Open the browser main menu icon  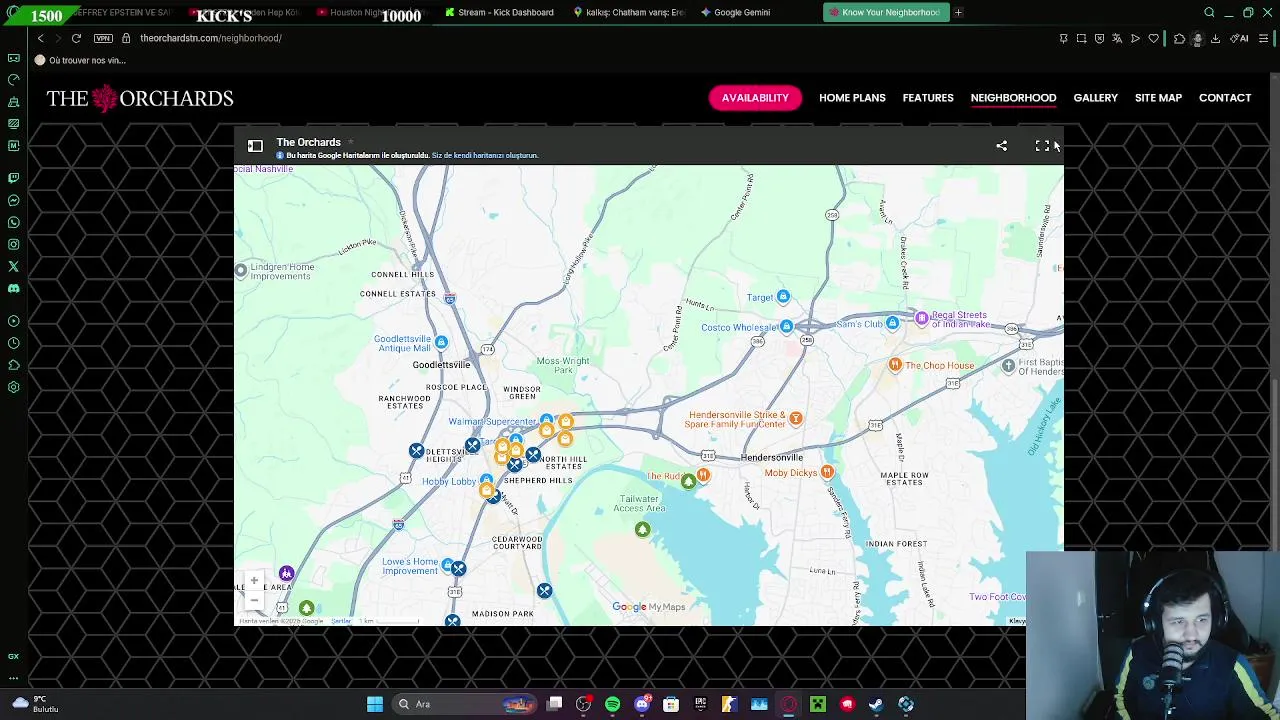pyautogui.click(x=1263, y=38)
